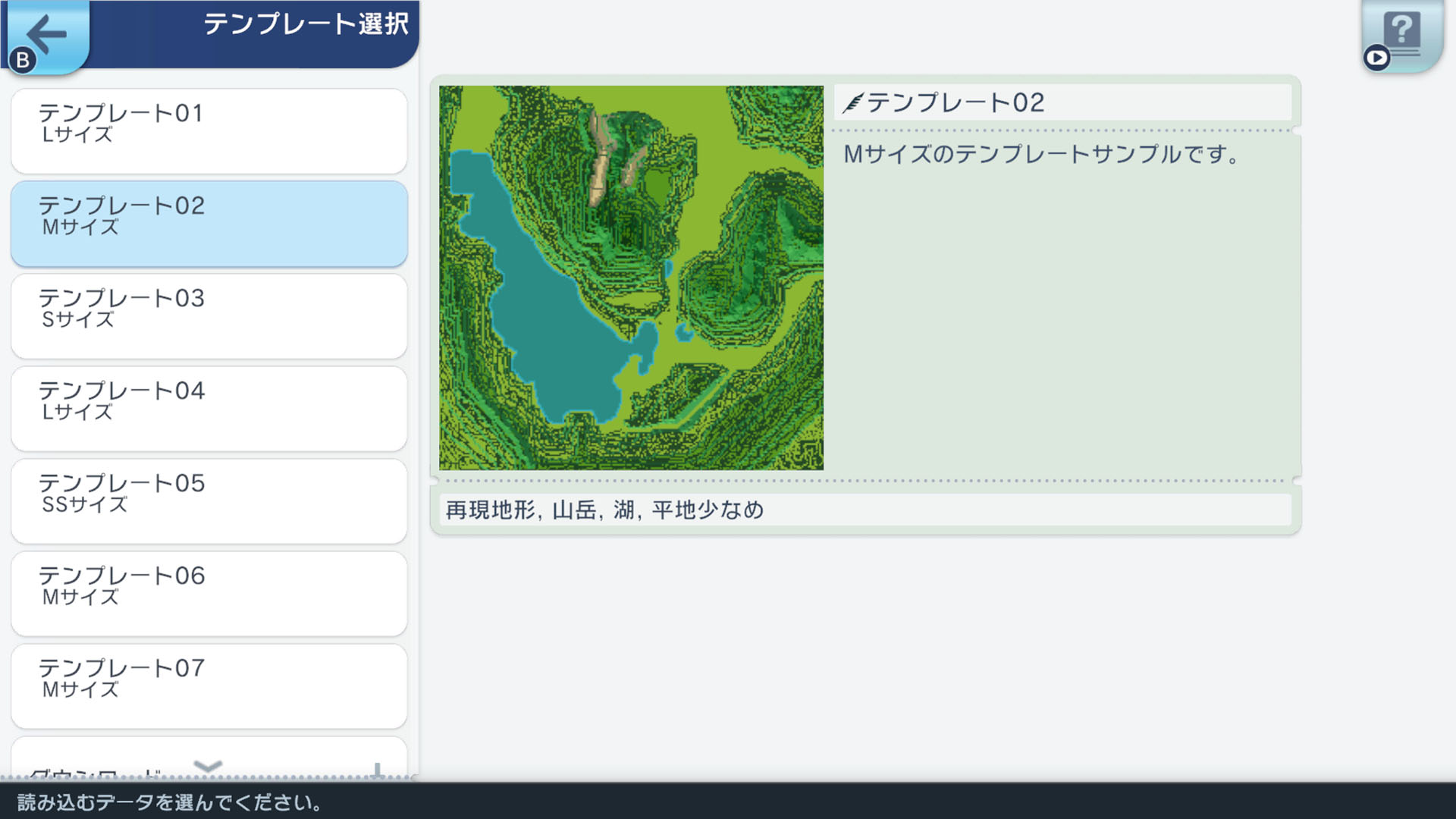Click the back arrow button
The width and height of the screenshot is (1456, 819).
tap(47, 33)
